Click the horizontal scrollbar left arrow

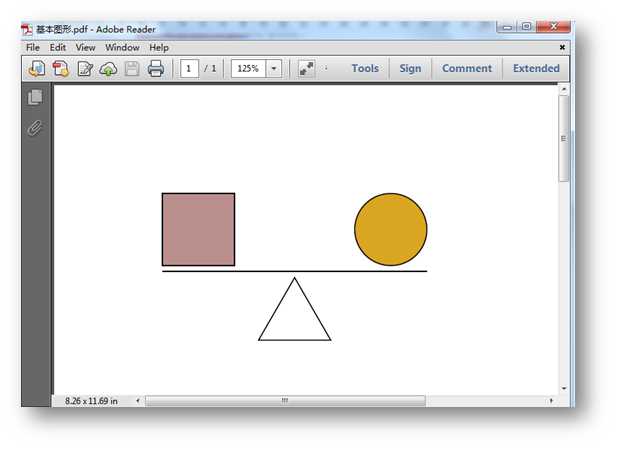coord(138,401)
